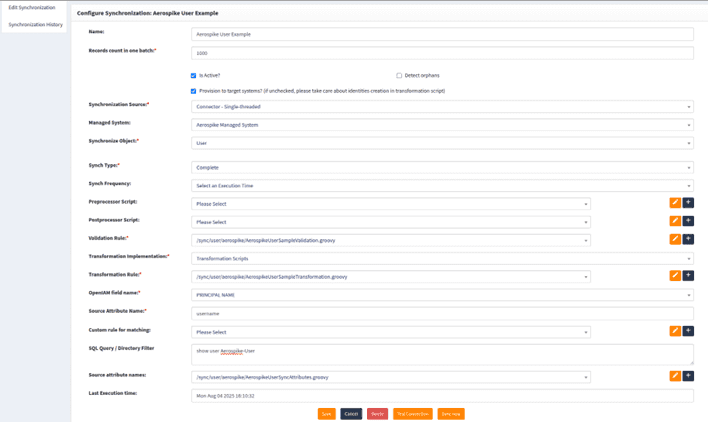Click the red Delete button
Viewport: 708px width, 422px height.
point(377,413)
